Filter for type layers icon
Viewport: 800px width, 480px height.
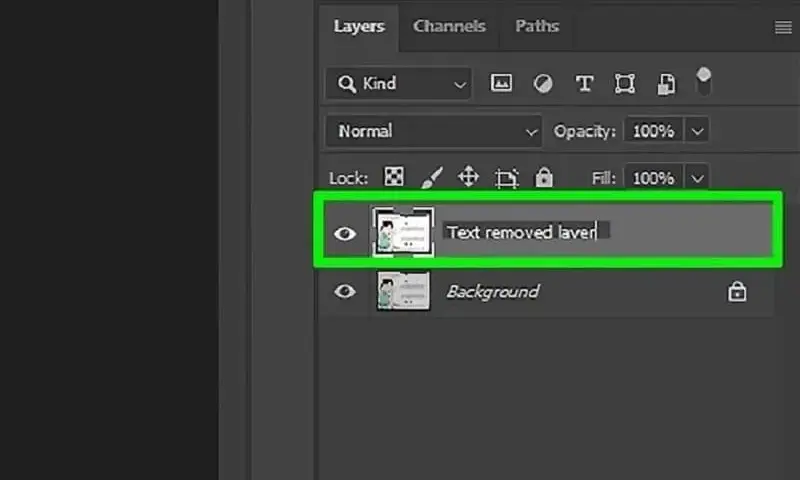pos(584,83)
